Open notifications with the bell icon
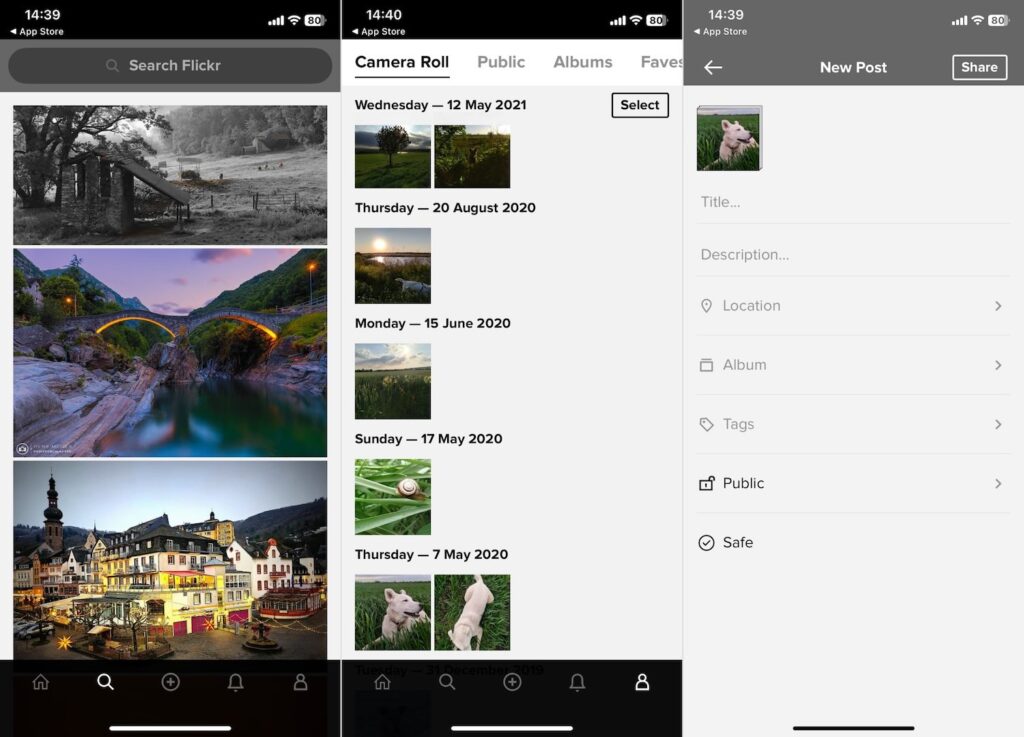Image resolution: width=1024 pixels, height=737 pixels. coord(236,681)
